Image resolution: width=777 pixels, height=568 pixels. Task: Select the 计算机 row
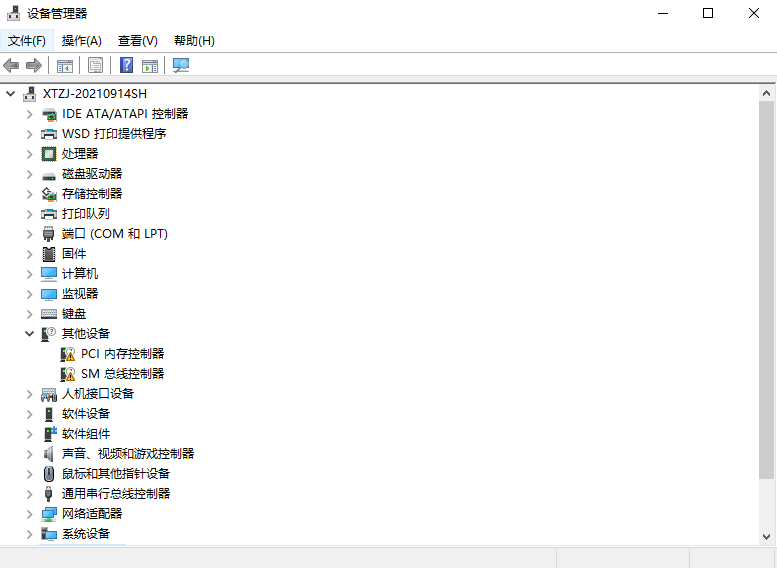(80, 274)
